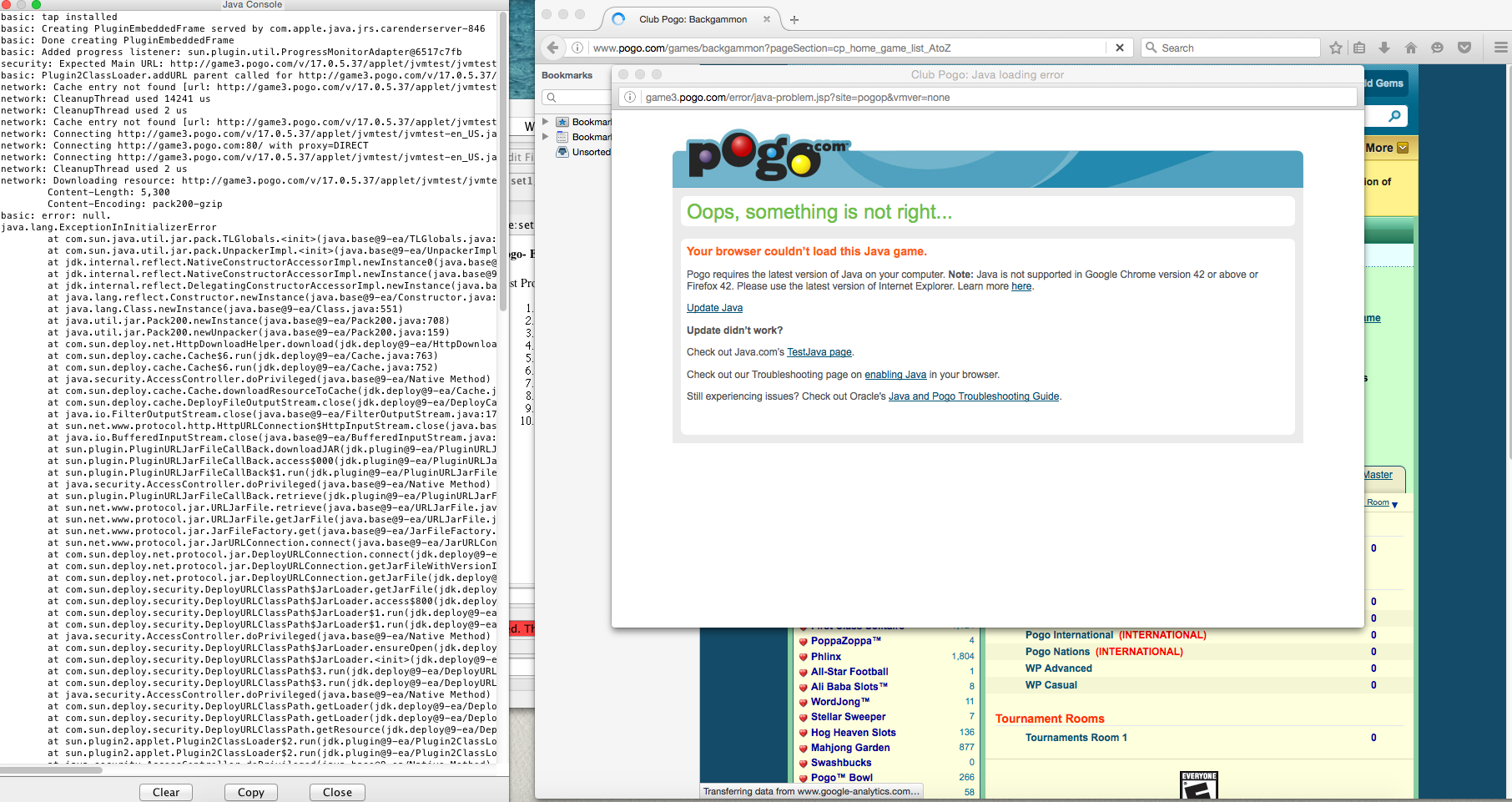Click the Pocket icon in toolbar

(x=1464, y=48)
